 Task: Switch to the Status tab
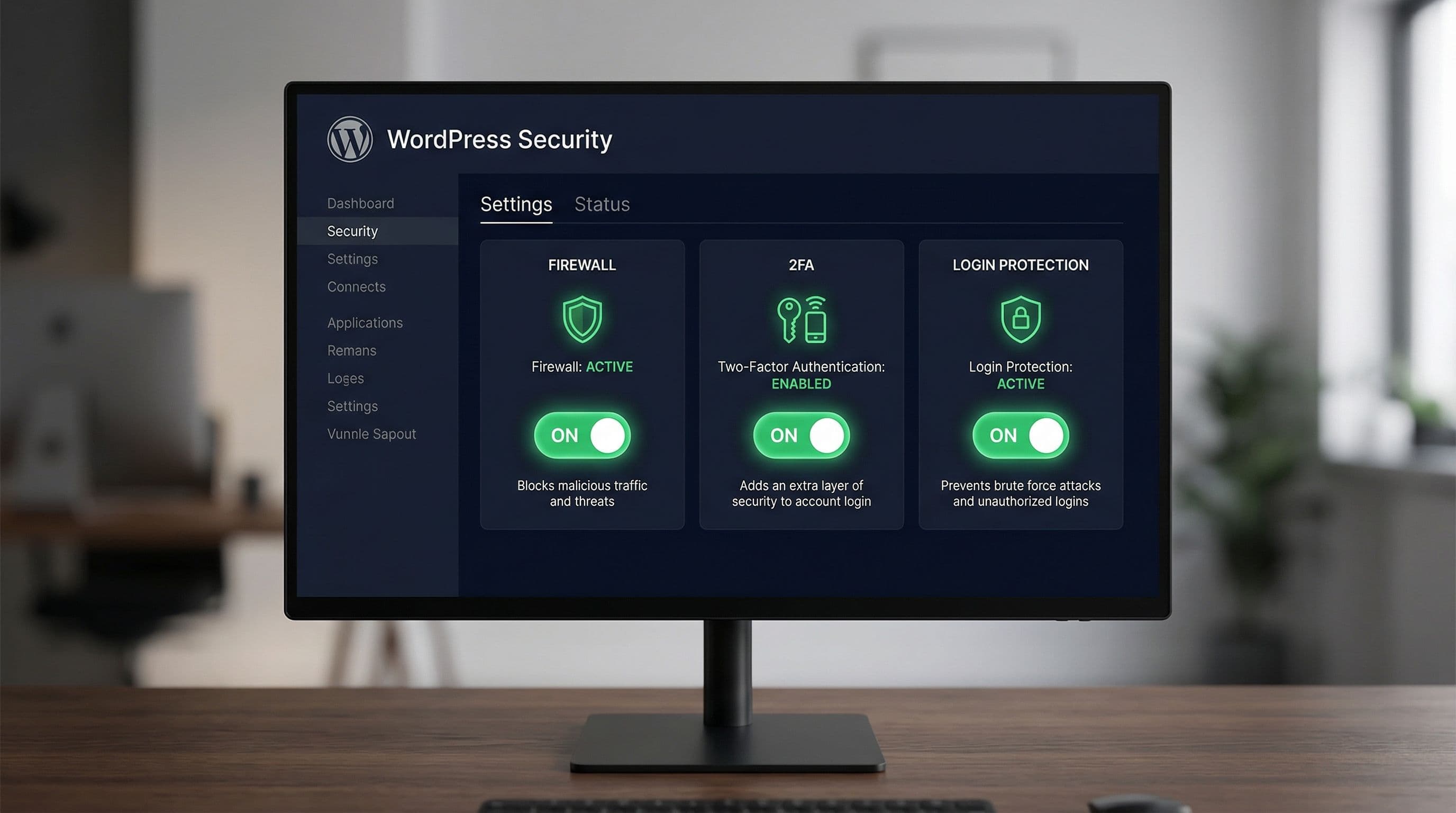pos(602,204)
